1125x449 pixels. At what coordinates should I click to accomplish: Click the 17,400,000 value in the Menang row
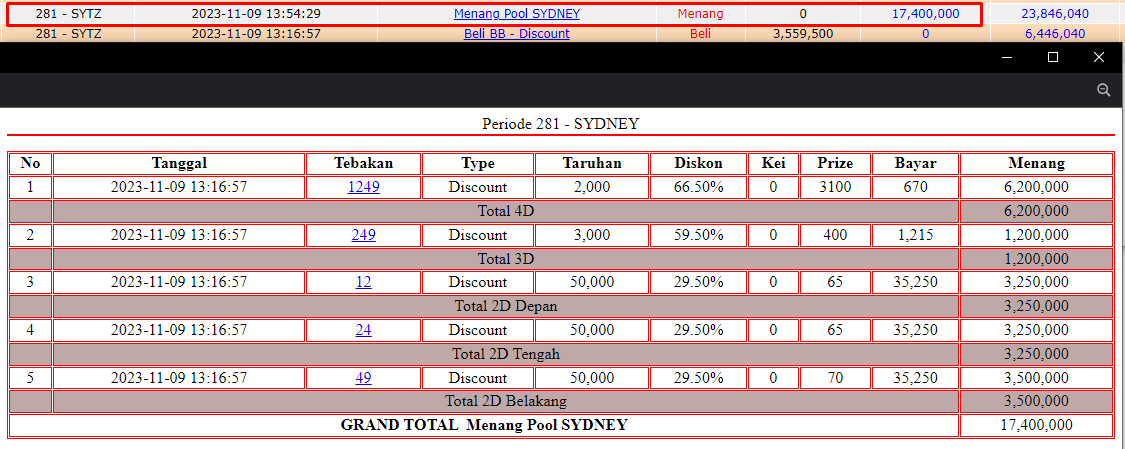[926, 14]
